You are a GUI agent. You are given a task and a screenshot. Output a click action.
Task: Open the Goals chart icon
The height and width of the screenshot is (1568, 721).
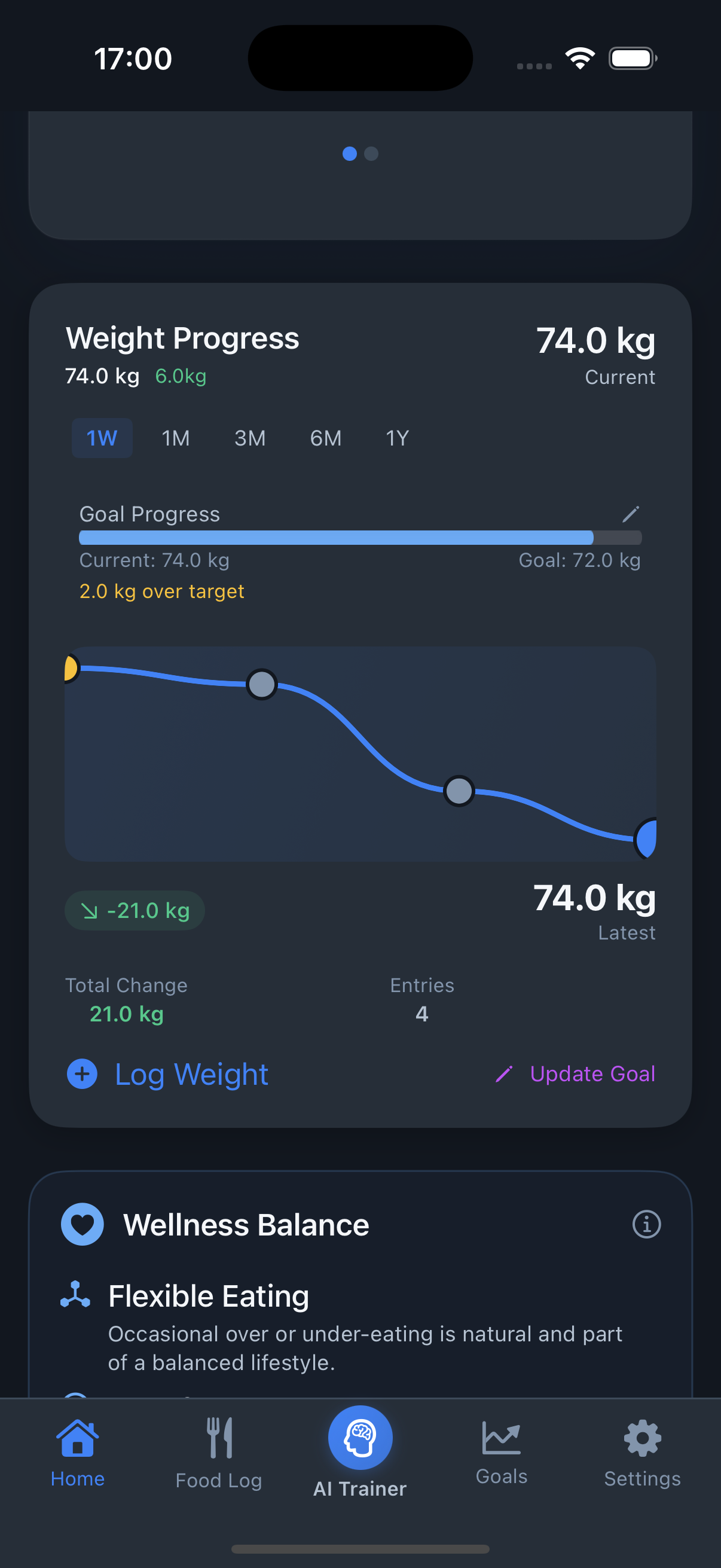tap(502, 1437)
